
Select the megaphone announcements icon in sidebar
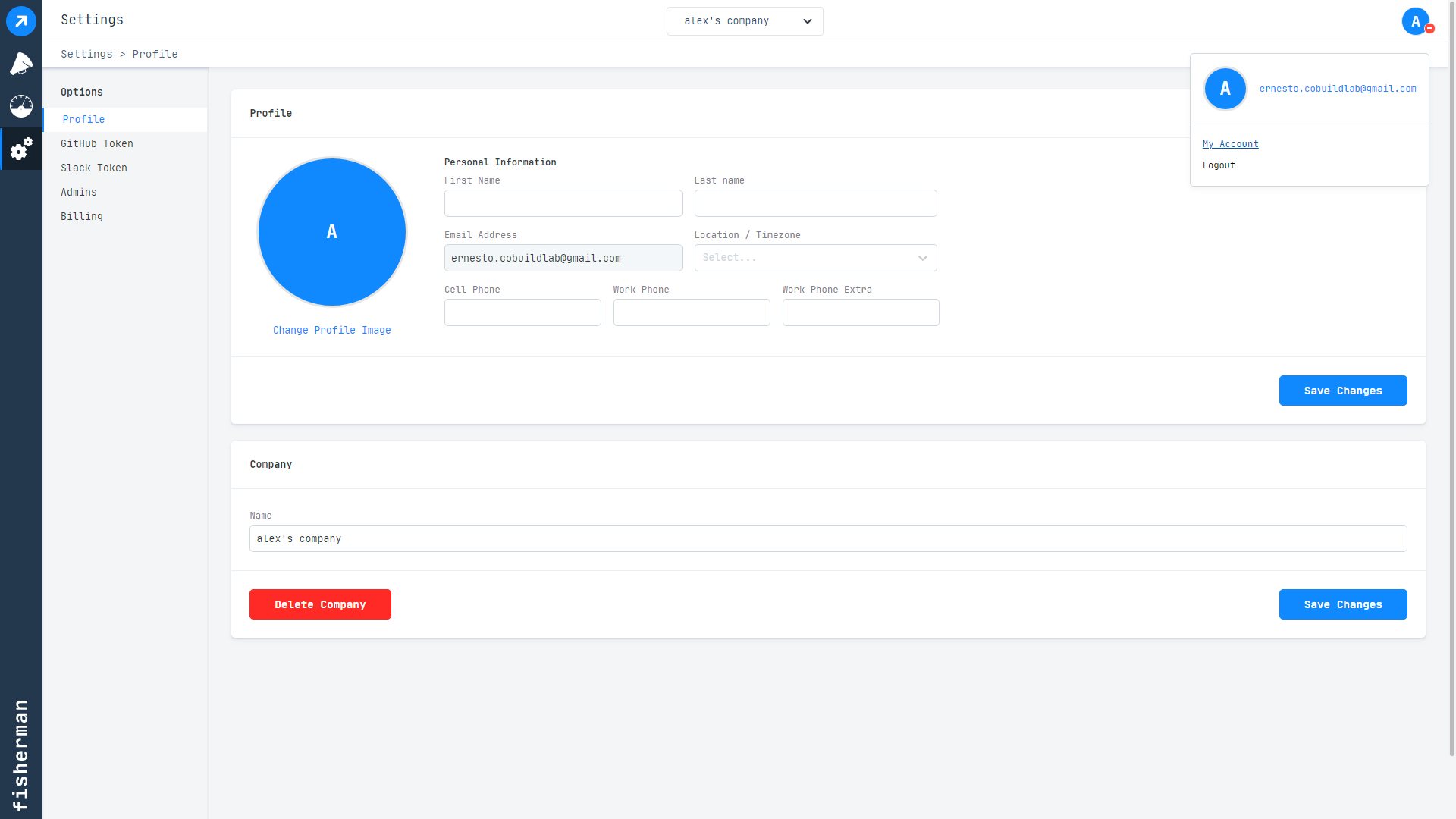point(20,64)
